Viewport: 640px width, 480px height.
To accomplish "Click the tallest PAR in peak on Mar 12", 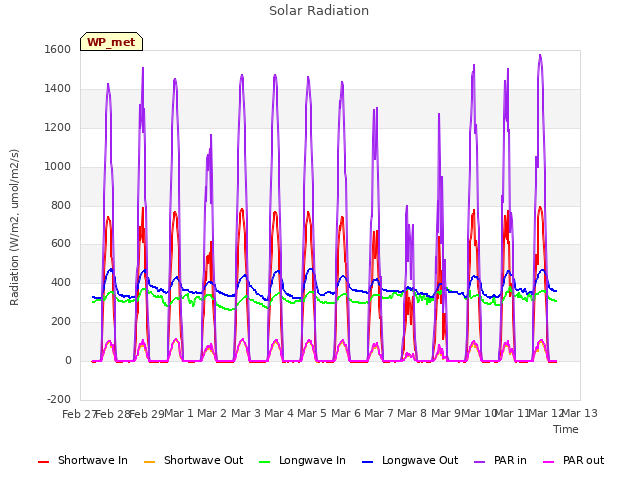I will coord(540,56).
